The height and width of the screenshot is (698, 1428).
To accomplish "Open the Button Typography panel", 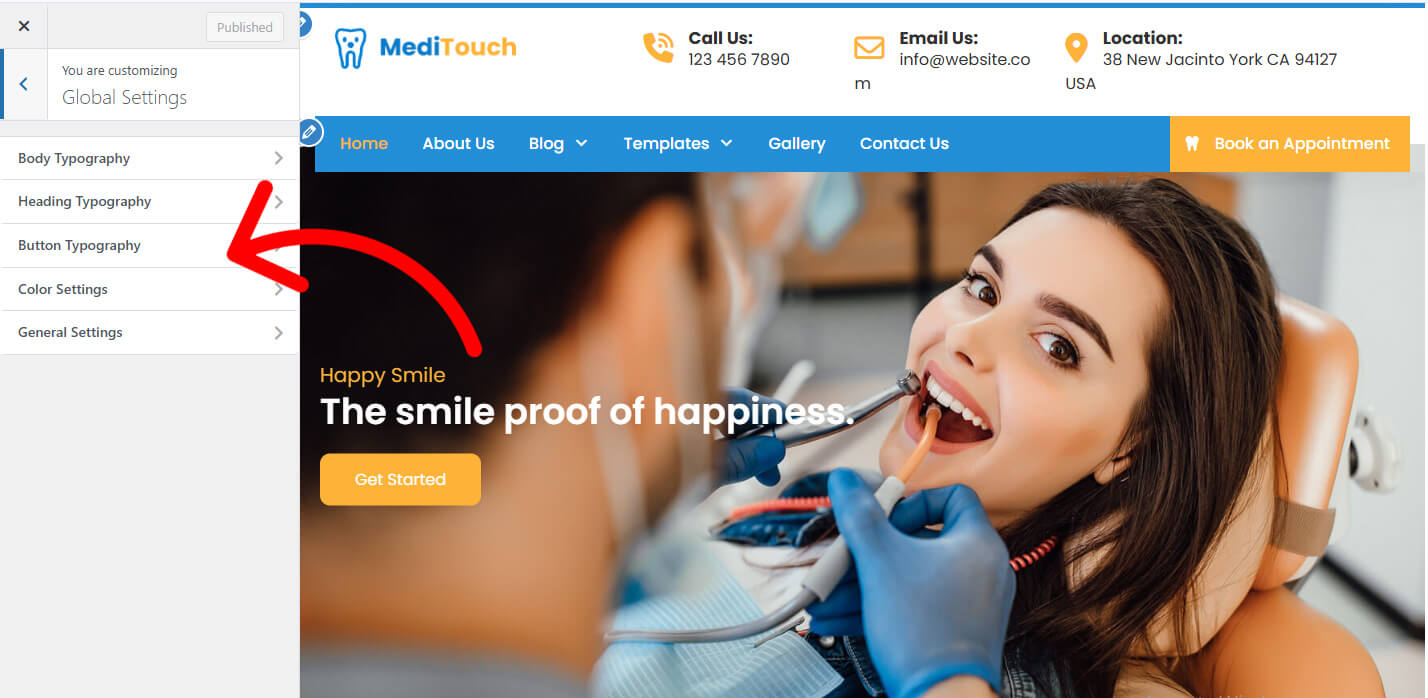I will coord(150,245).
